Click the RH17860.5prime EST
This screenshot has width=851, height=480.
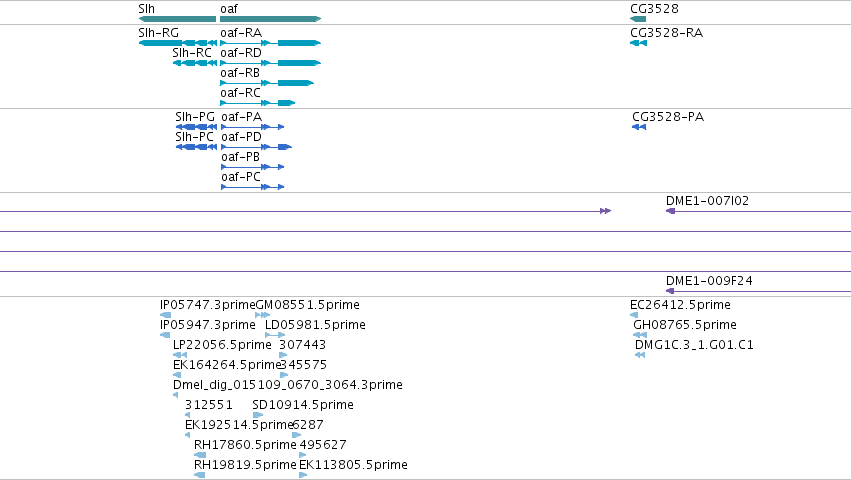[x=200, y=455]
